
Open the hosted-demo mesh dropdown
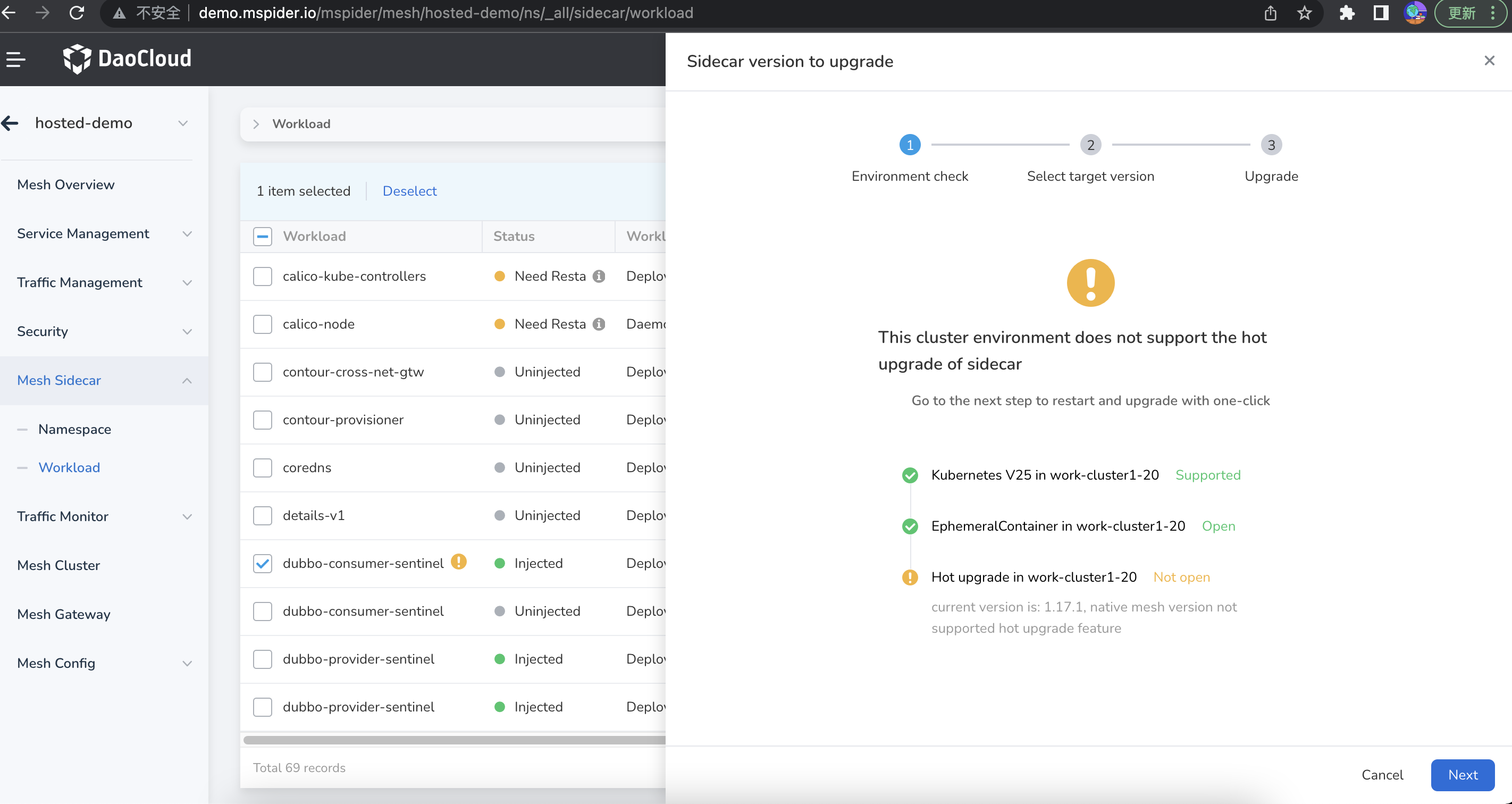click(x=183, y=123)
